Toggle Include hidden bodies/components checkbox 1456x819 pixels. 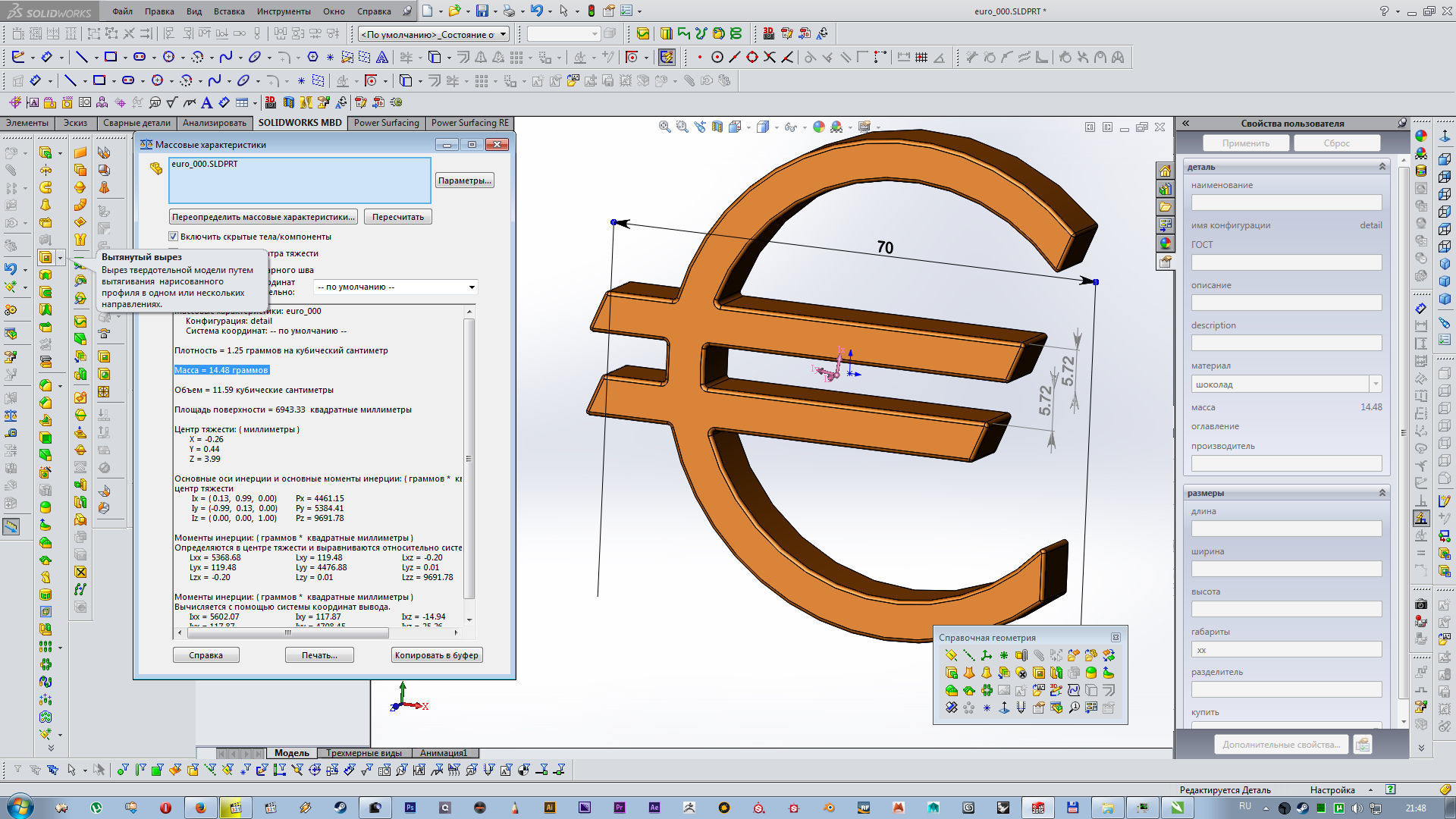pyautogui.click(x=174, y=237)
